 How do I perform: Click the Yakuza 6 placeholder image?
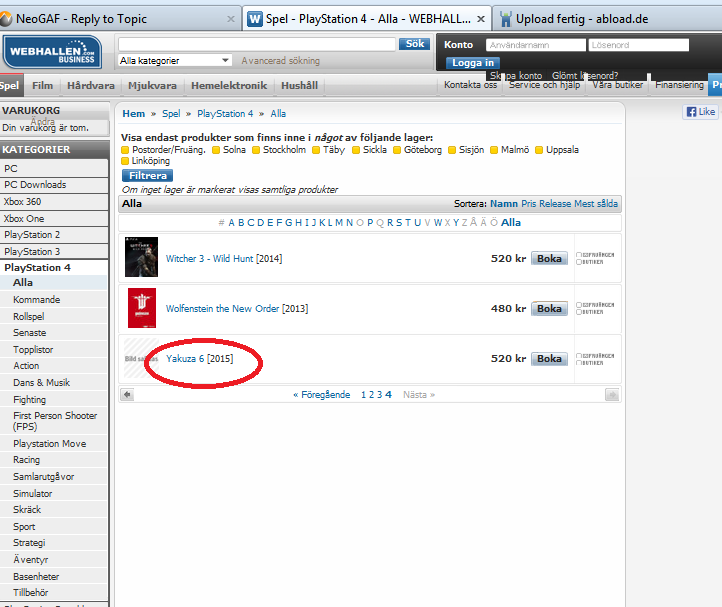[140, 358]
